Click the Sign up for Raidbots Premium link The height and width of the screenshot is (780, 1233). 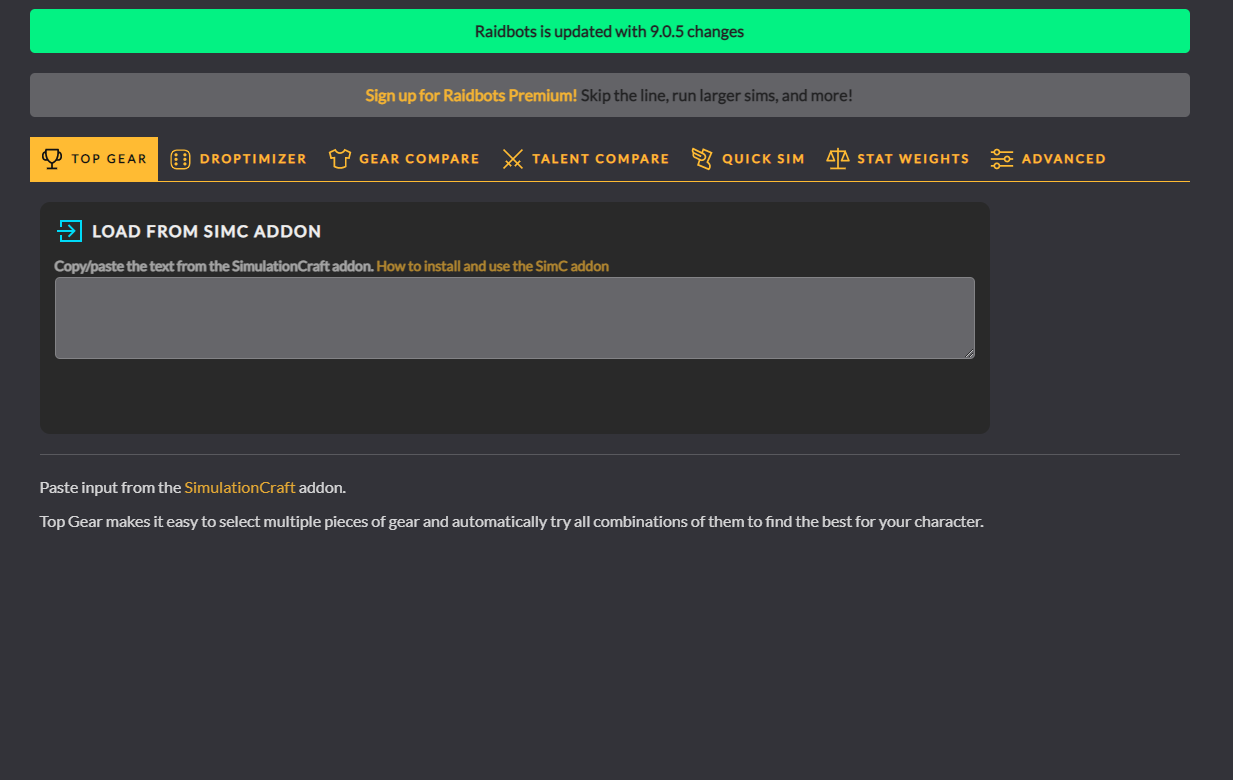471,96
